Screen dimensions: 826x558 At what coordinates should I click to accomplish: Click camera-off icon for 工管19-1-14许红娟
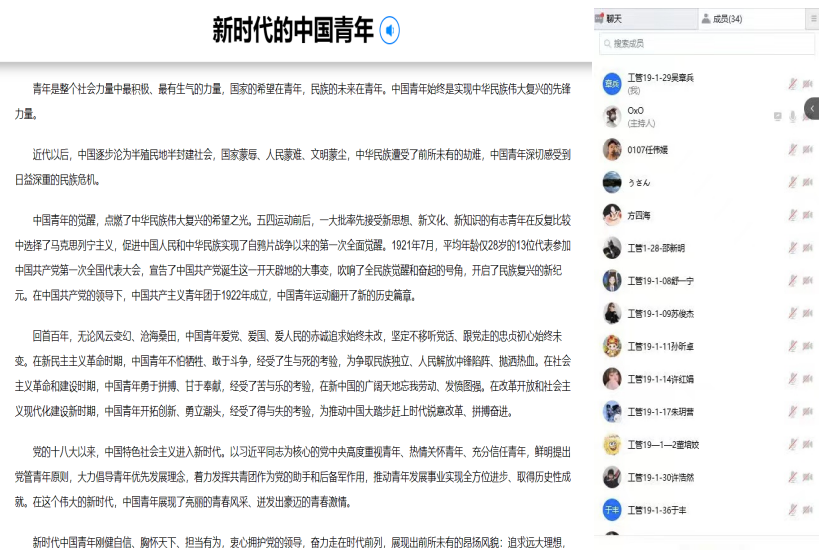[x=808, y=379]
